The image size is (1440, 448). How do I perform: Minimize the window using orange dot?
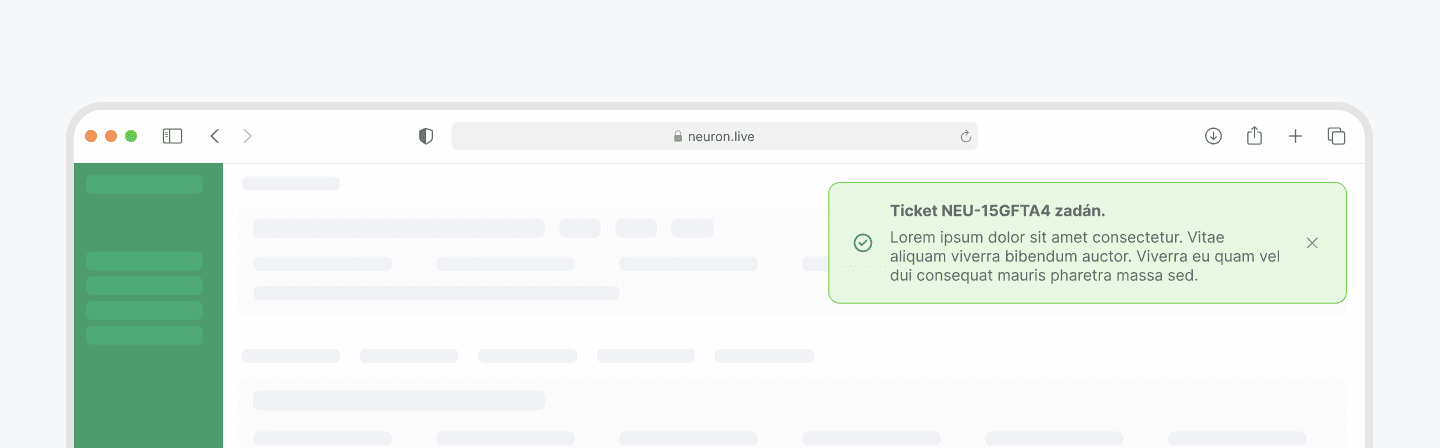(x=111, y=136)
